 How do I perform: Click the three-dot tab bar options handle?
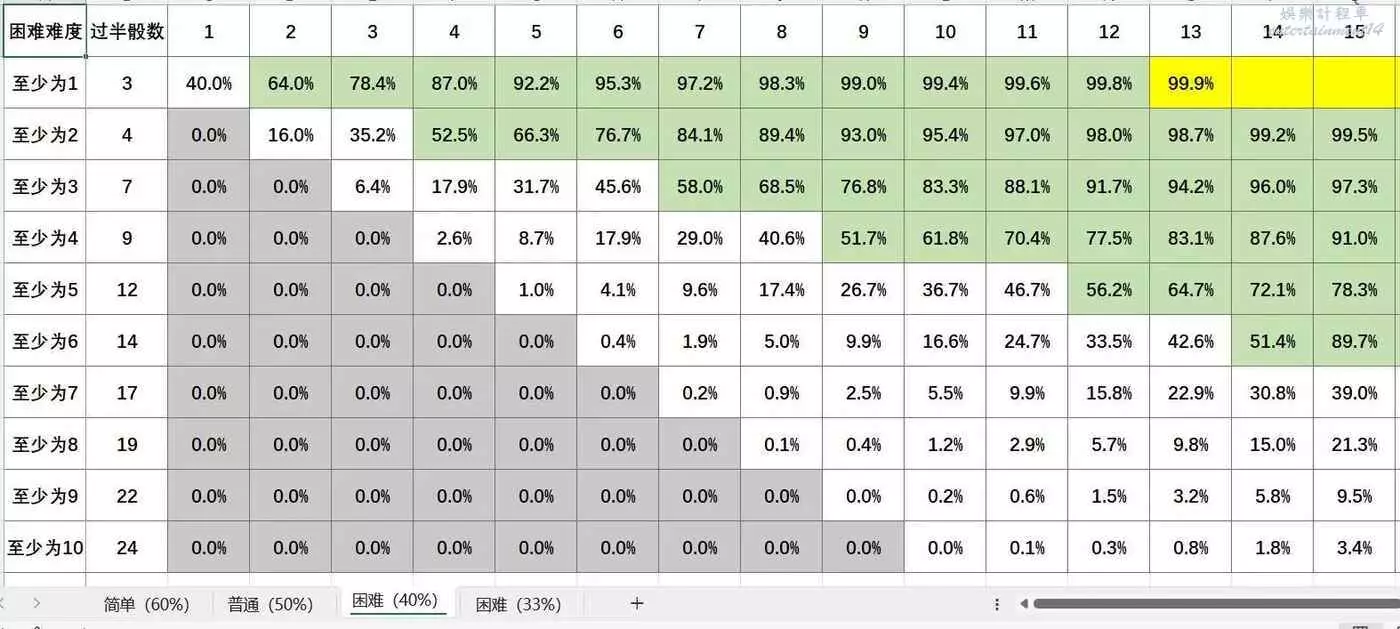click(x=997, y=604)
